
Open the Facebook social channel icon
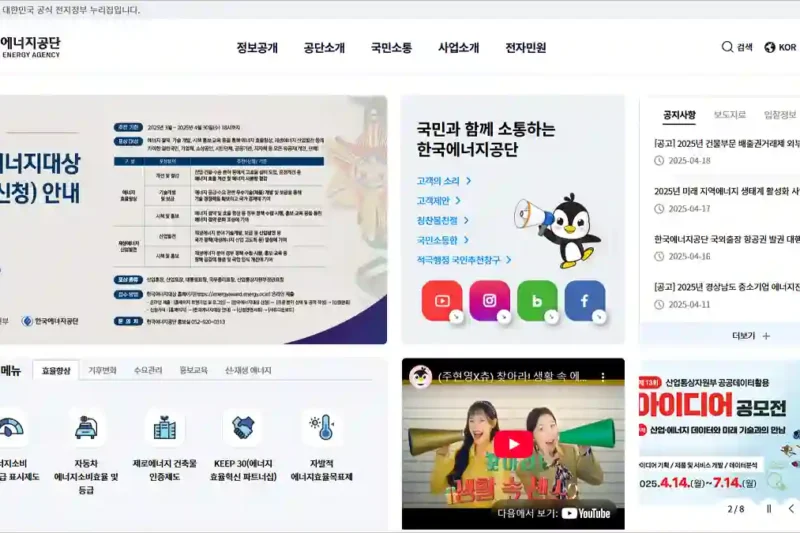click(x=585, y=301)
